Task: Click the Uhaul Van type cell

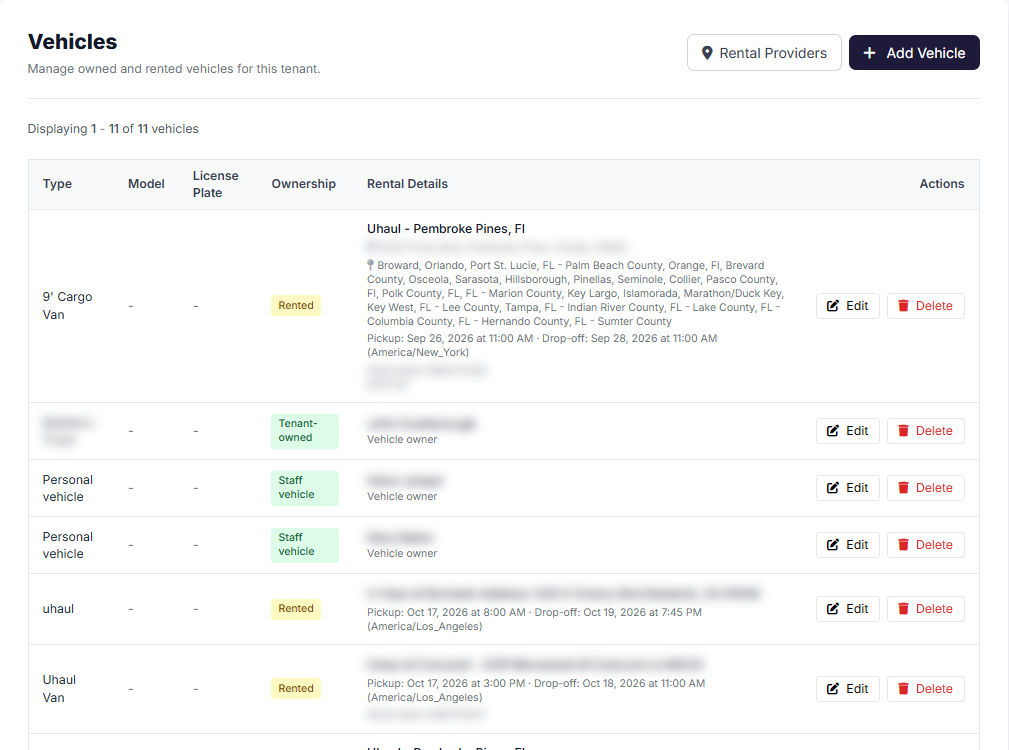Action: pyautogui.click(x=59, y=689)
